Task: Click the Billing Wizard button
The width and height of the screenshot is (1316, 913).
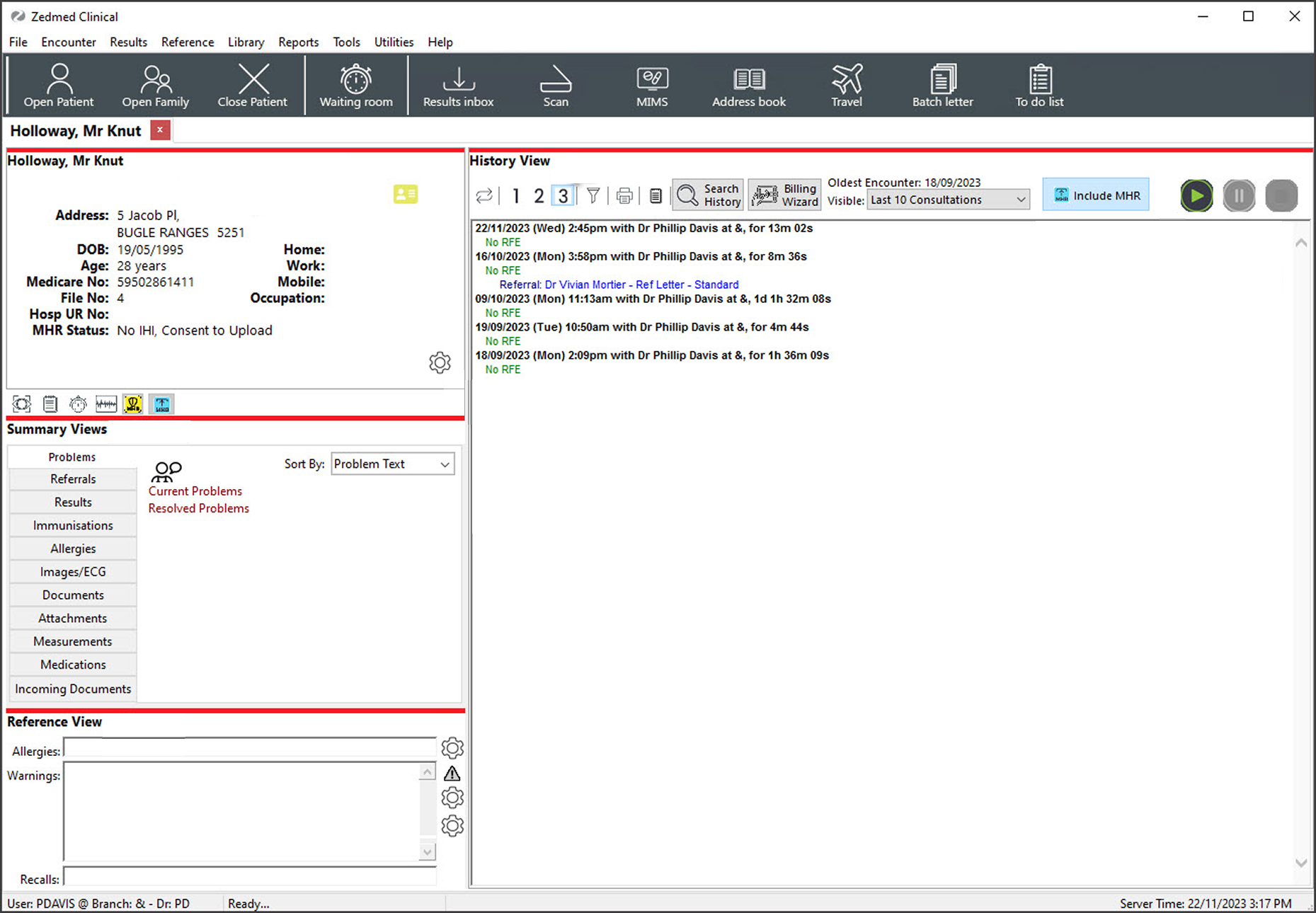Action: (x=785, y=195)
